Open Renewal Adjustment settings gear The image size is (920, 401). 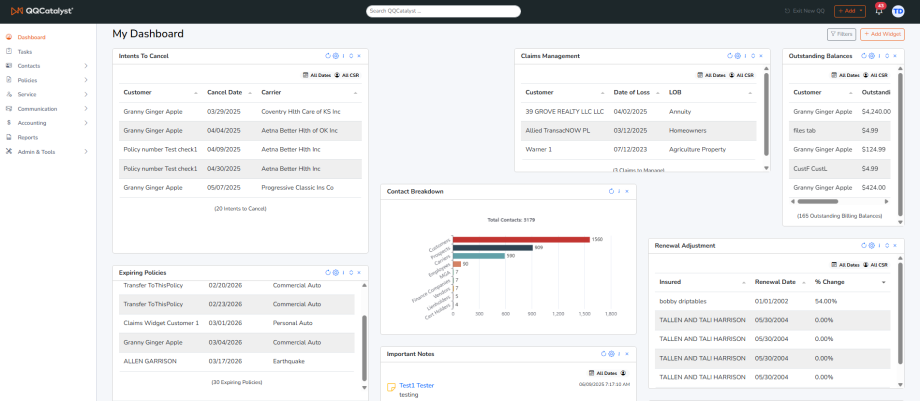click(871, 245)
